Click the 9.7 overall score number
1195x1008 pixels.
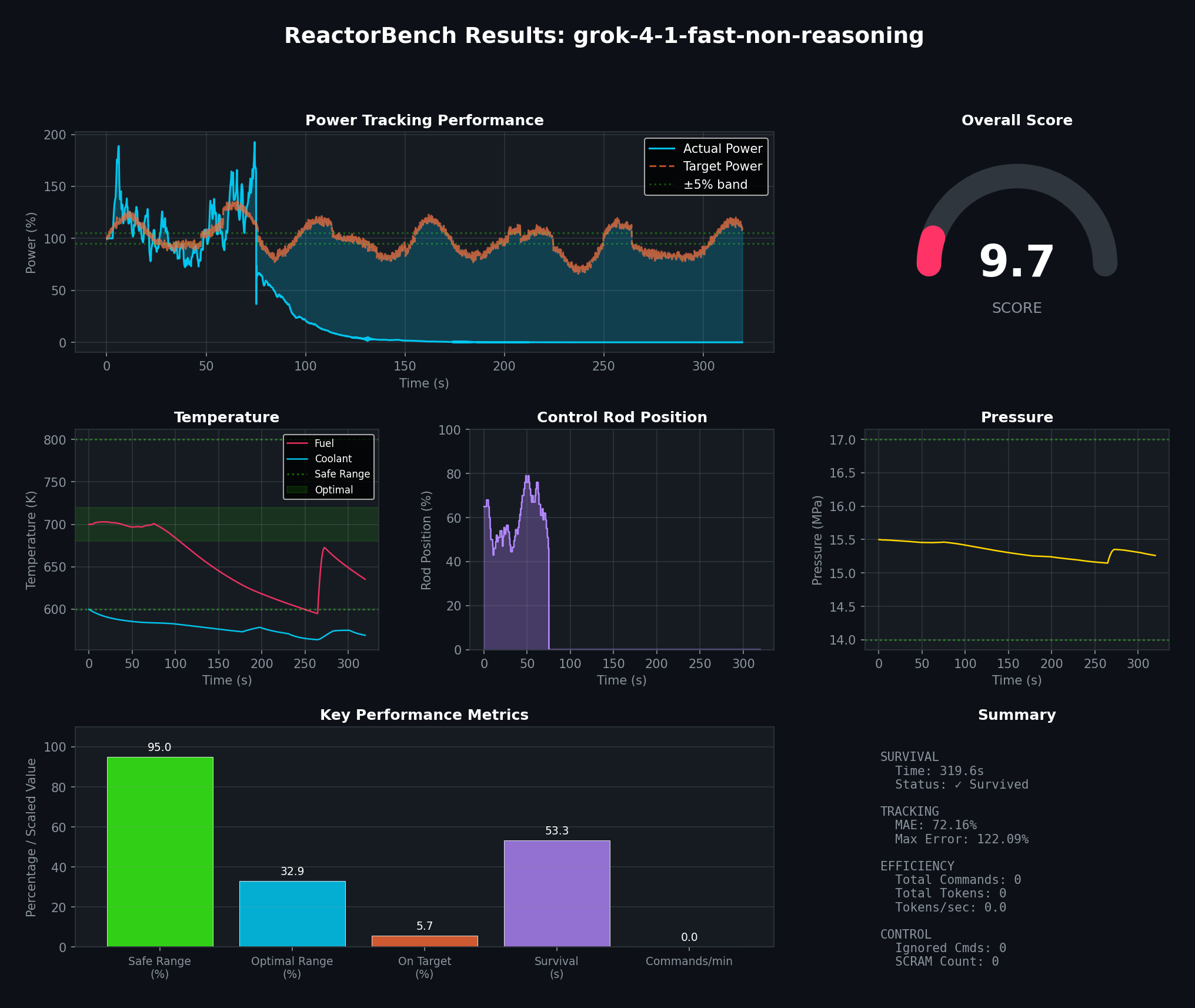[1016, 262]
